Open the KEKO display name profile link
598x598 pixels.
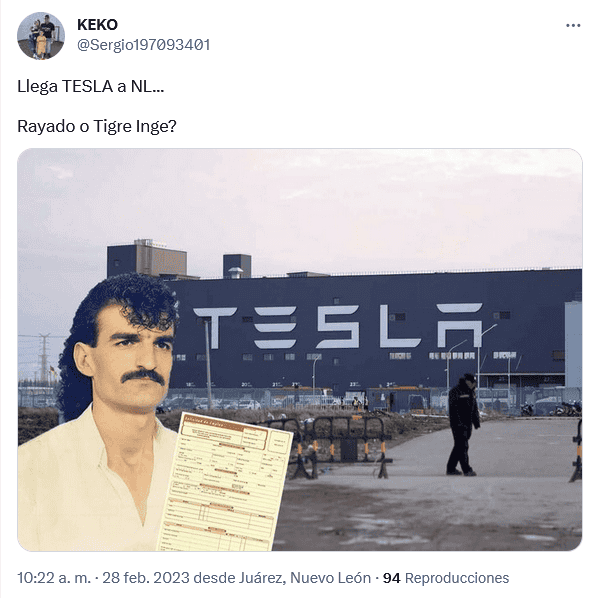97,25
